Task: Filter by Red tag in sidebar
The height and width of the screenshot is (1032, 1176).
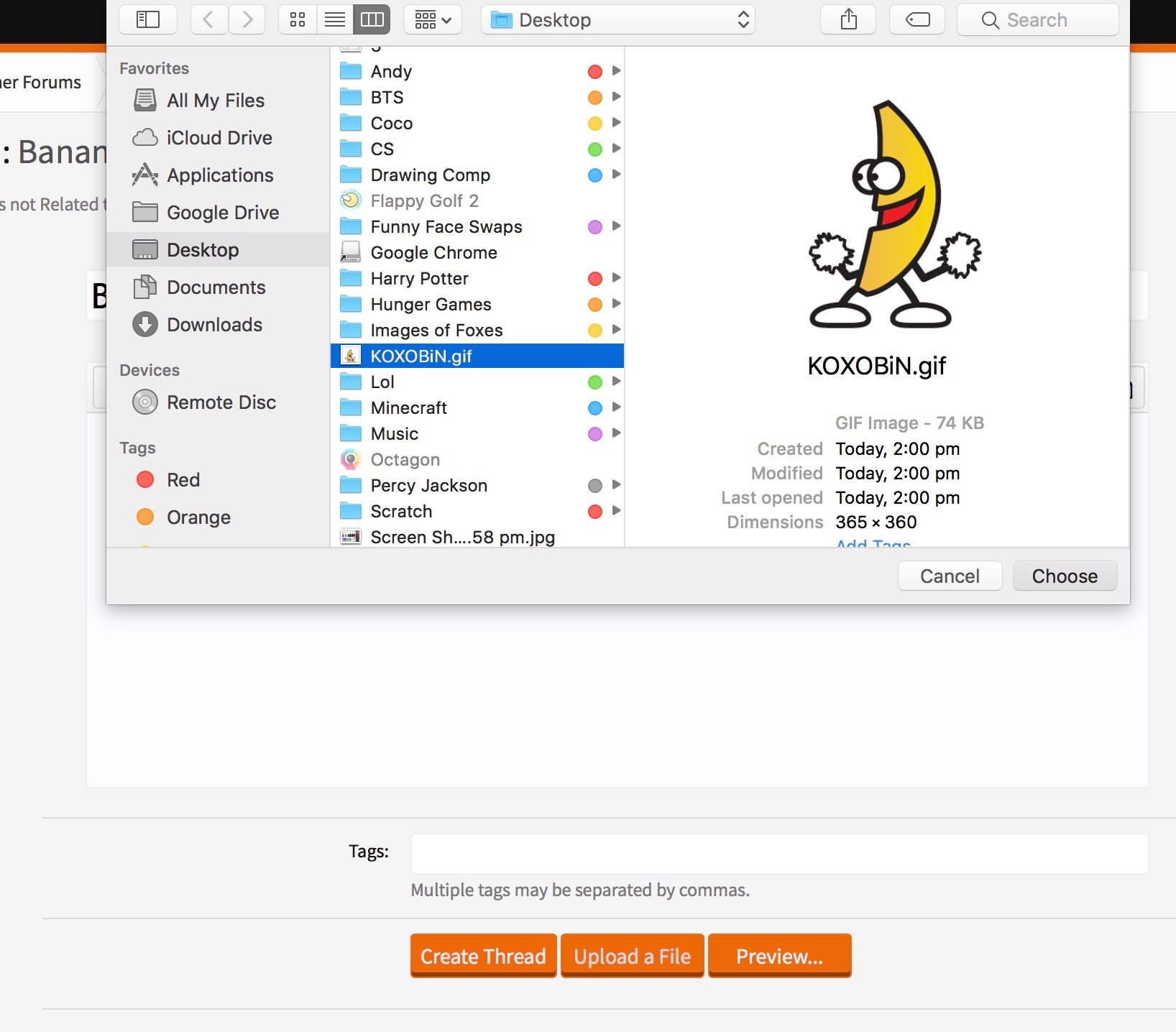Action: tap(218, 480)
